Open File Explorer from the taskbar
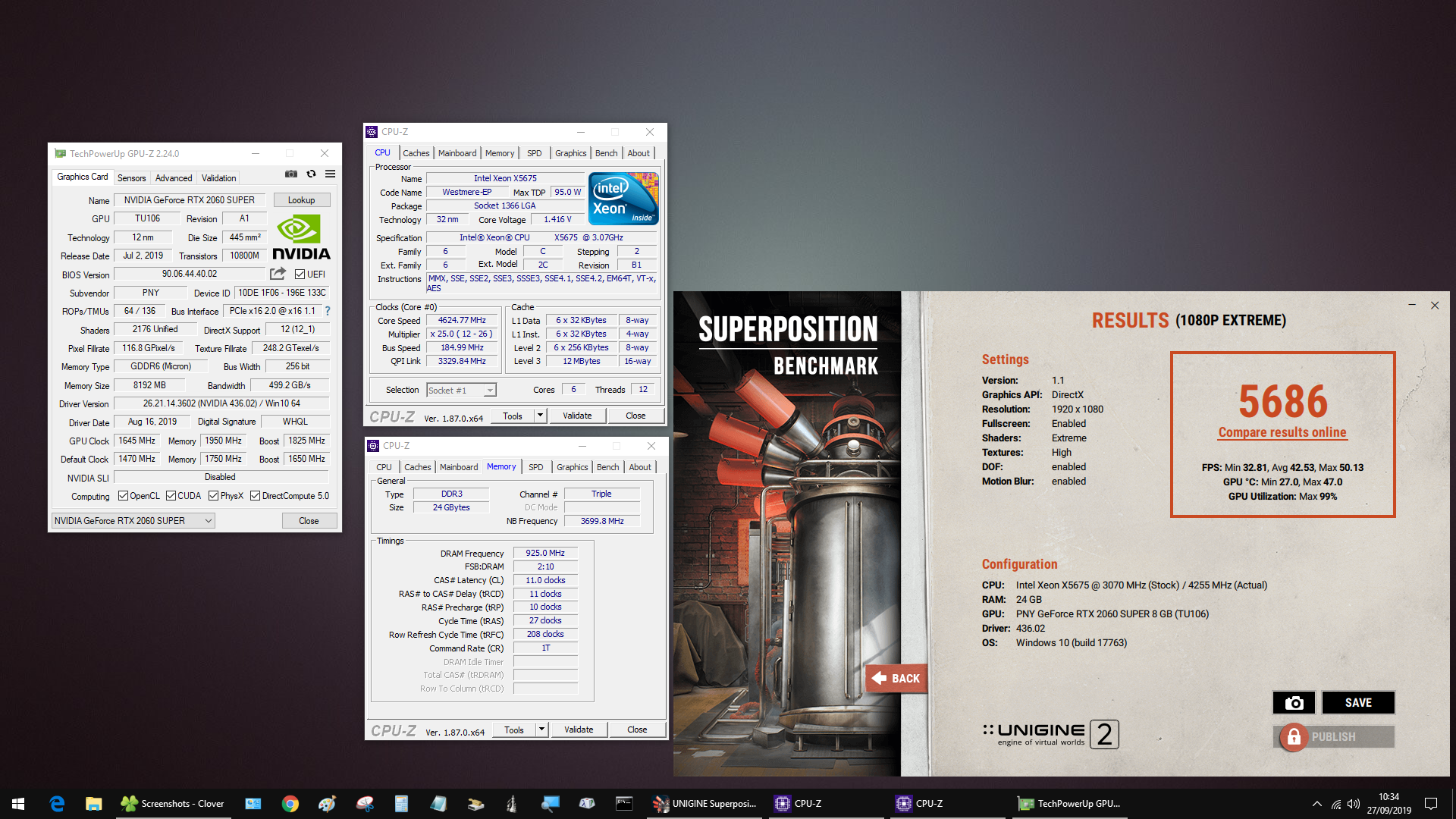 (93, 804)
